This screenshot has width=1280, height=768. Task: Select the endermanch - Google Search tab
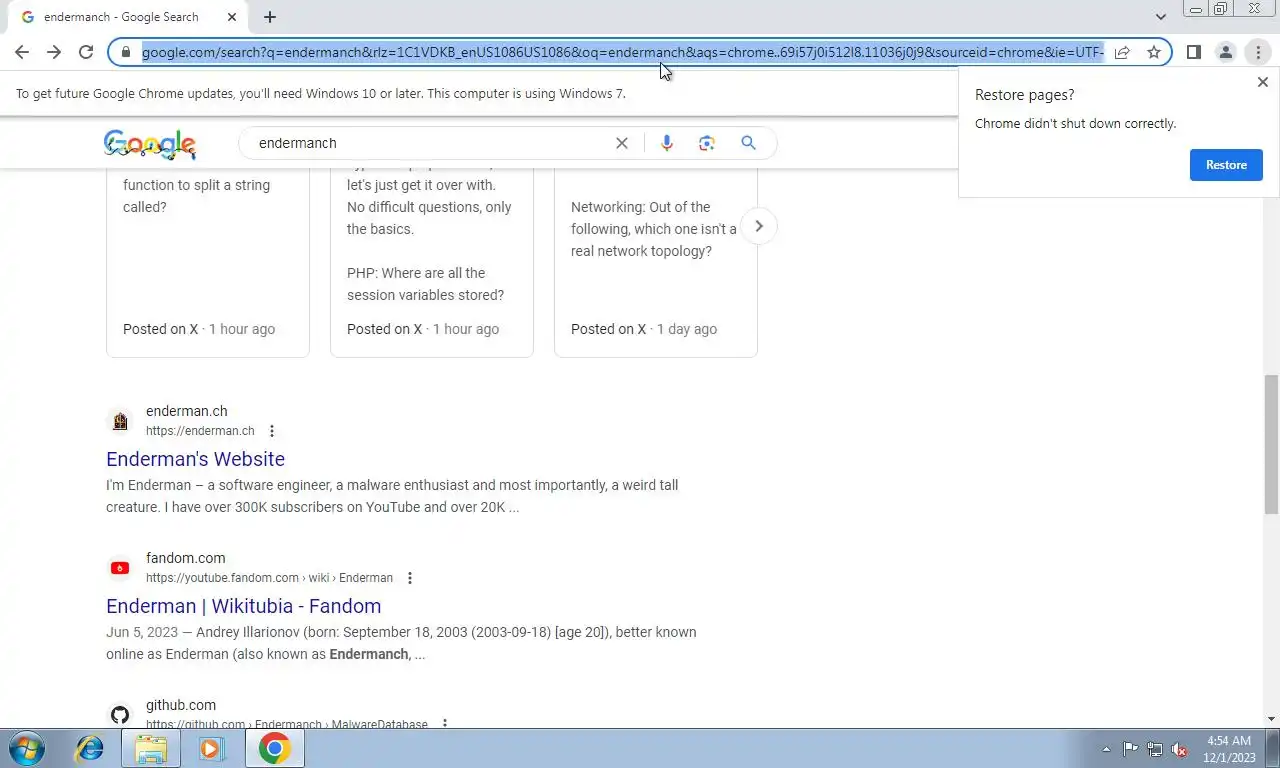[x=128, y=18]
